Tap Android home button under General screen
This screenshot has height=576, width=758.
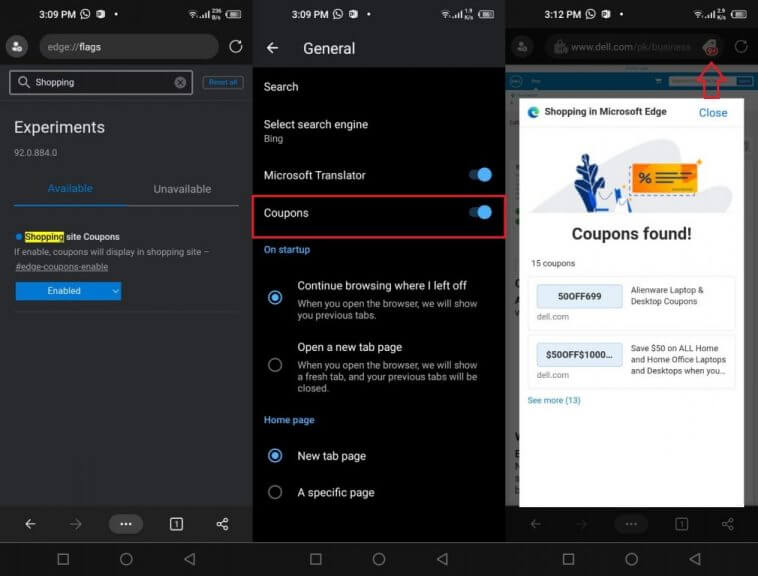coord(379,559)
